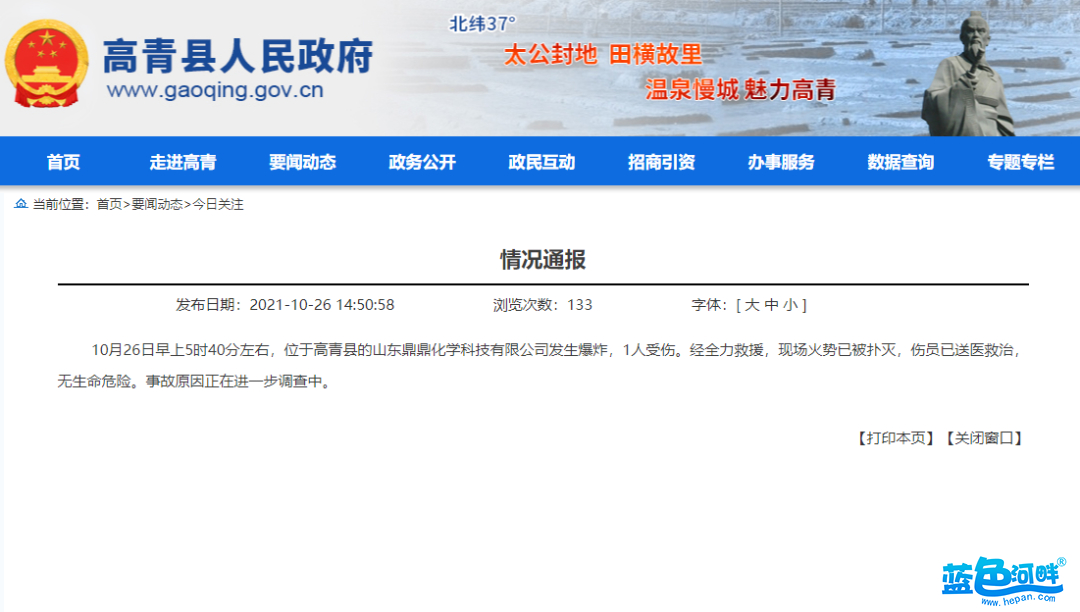Click the 北纬37° banner text
Viewport: 1080px width, 612px height.
pos(482,24)
